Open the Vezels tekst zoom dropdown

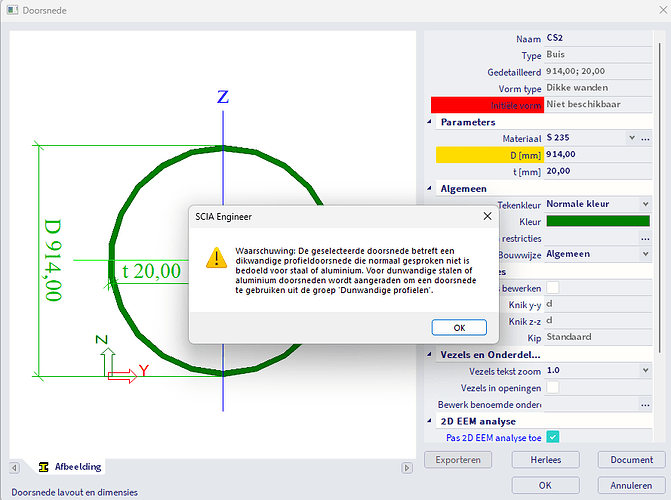(x=645, y=370)
